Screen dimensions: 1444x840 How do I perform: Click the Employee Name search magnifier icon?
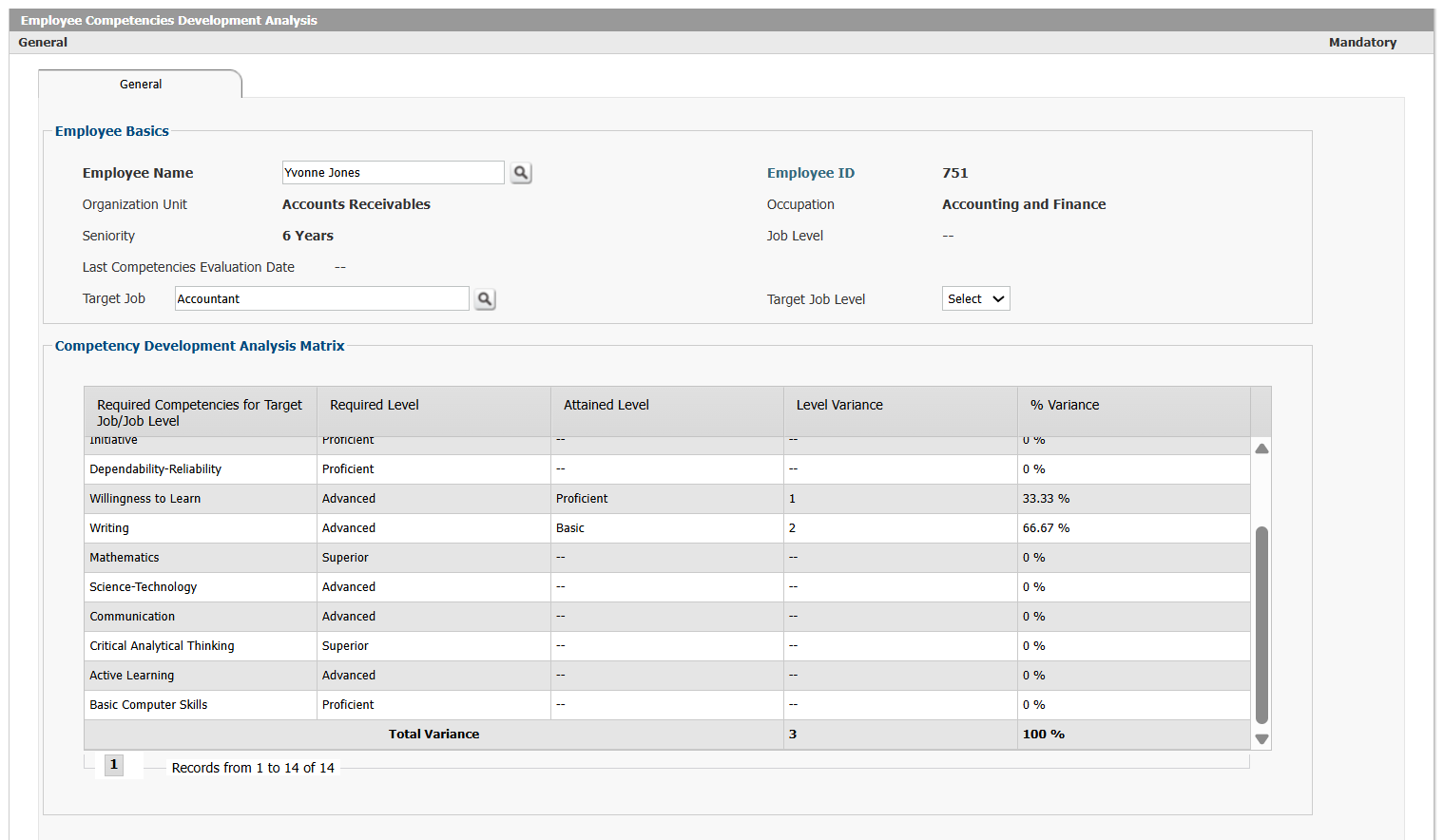521,173
